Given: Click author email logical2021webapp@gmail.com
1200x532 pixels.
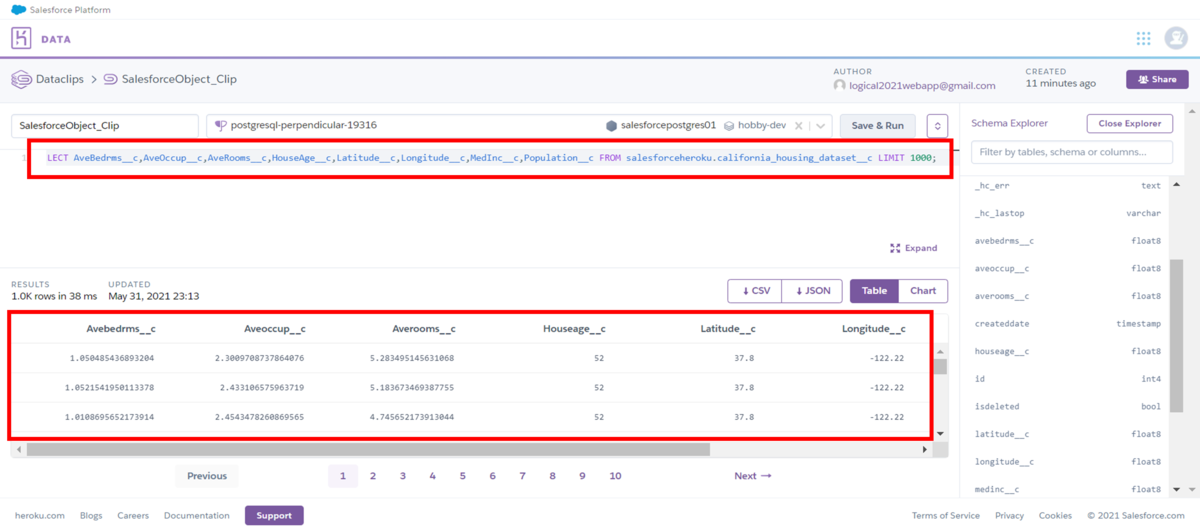Looking at the screenshot, I should pyautogui.click(x=922, y=85).
